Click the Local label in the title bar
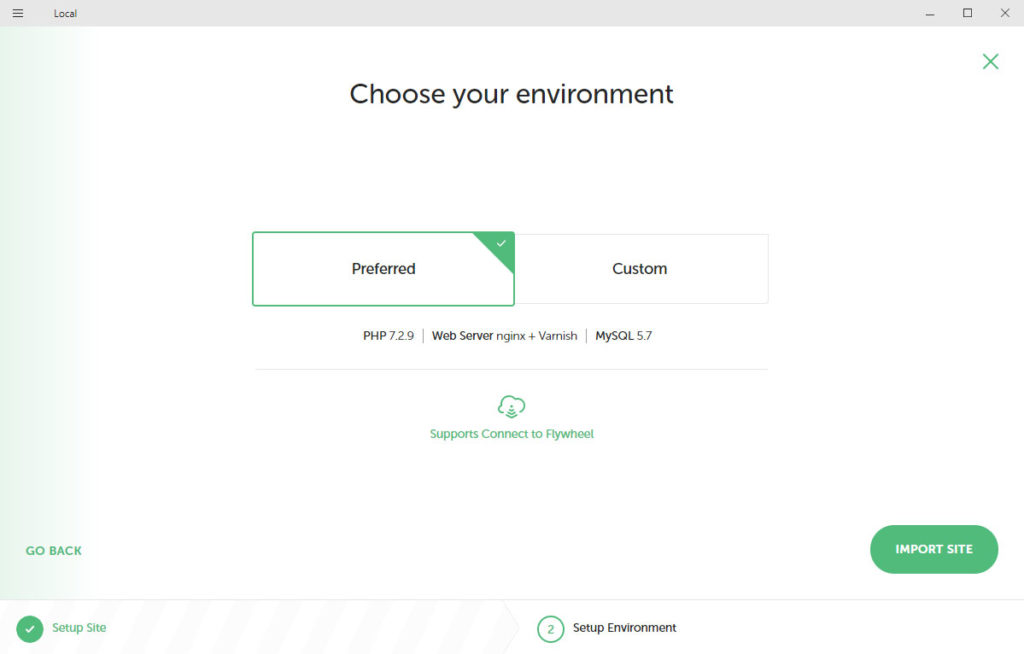1024x654 pixels. click(65, 13)
